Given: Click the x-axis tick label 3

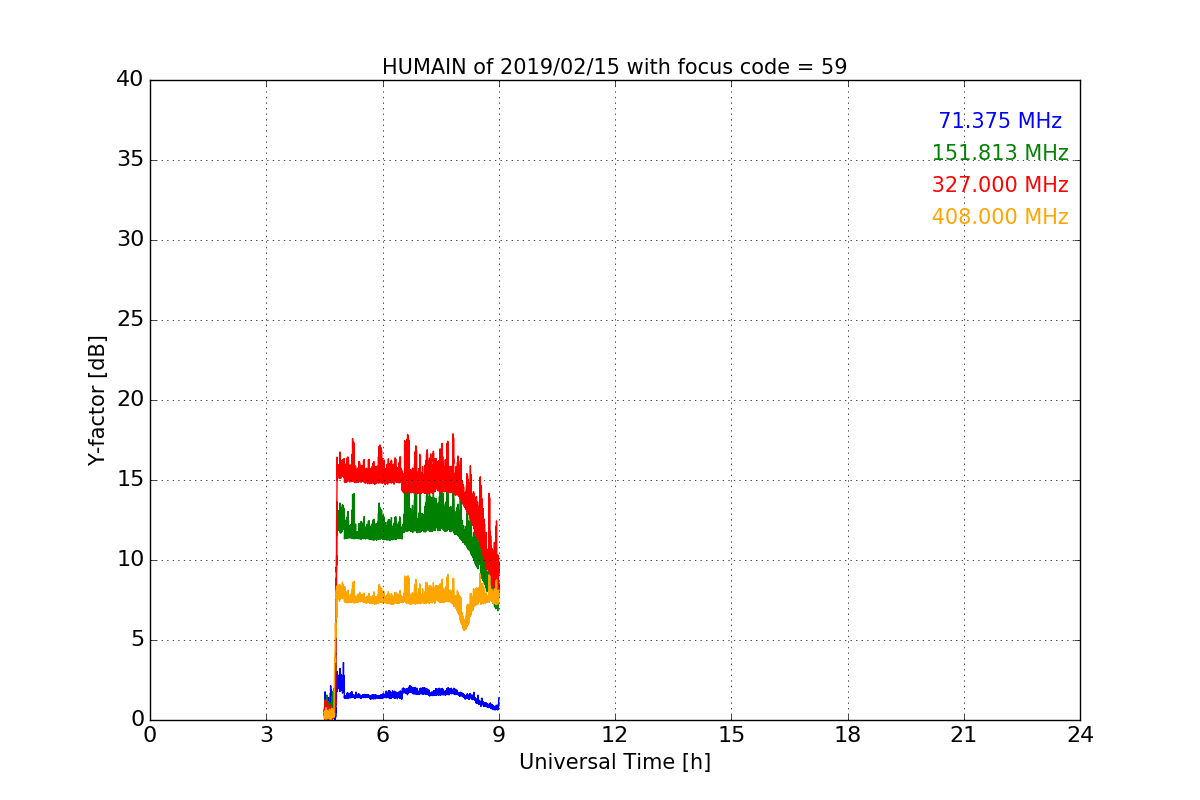Looking at the screenshot, I should [266, 735].
